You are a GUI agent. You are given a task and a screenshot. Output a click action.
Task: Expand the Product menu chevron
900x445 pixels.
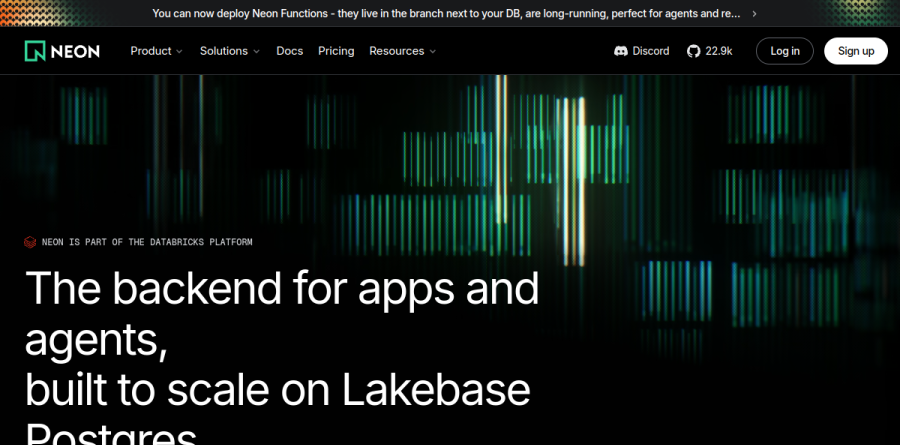tap(179, 52)
